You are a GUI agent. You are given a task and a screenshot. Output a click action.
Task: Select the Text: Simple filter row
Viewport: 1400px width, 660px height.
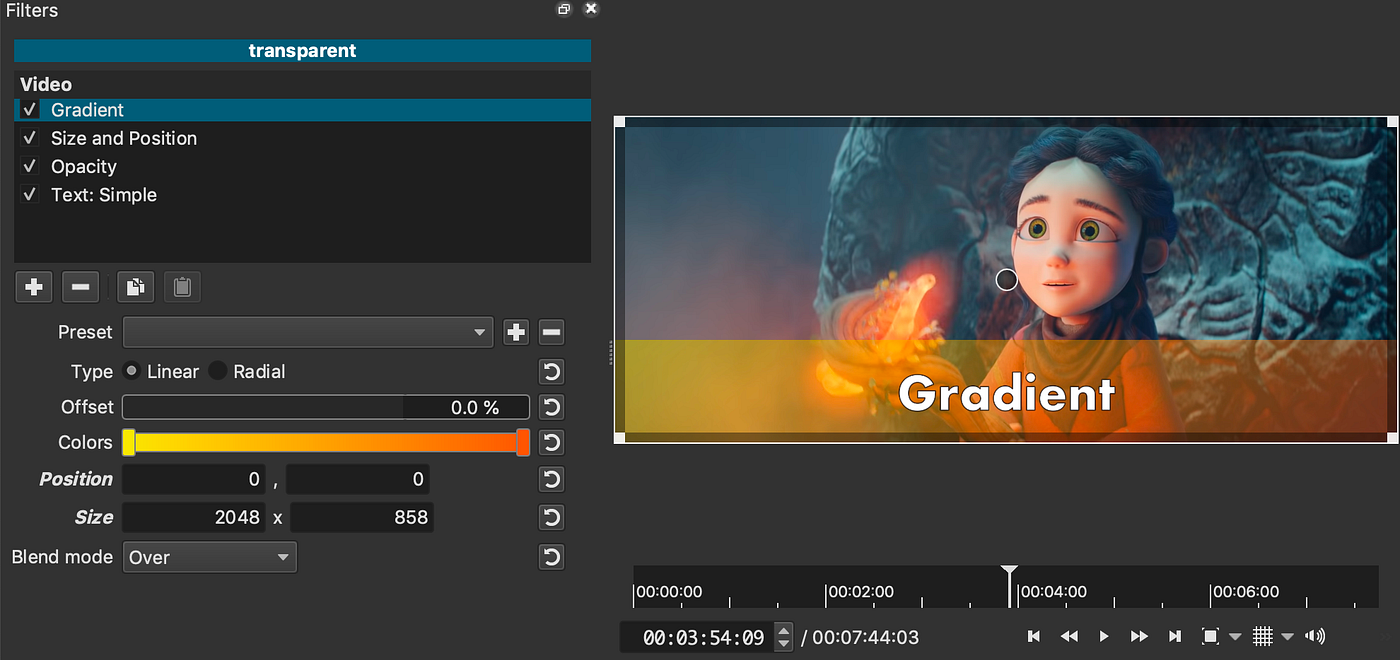(x=302, y=194)
